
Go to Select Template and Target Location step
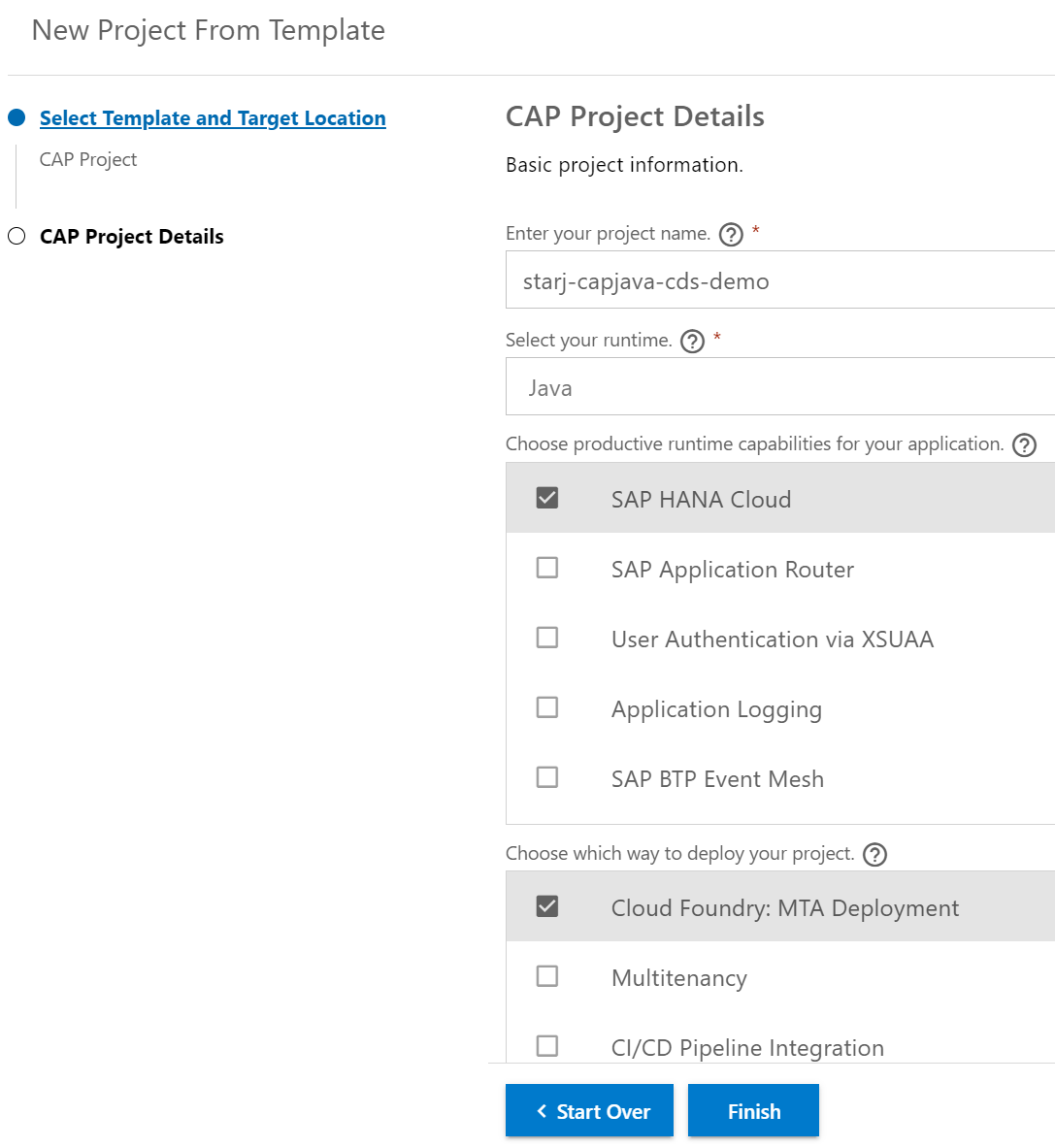point(213,117)
